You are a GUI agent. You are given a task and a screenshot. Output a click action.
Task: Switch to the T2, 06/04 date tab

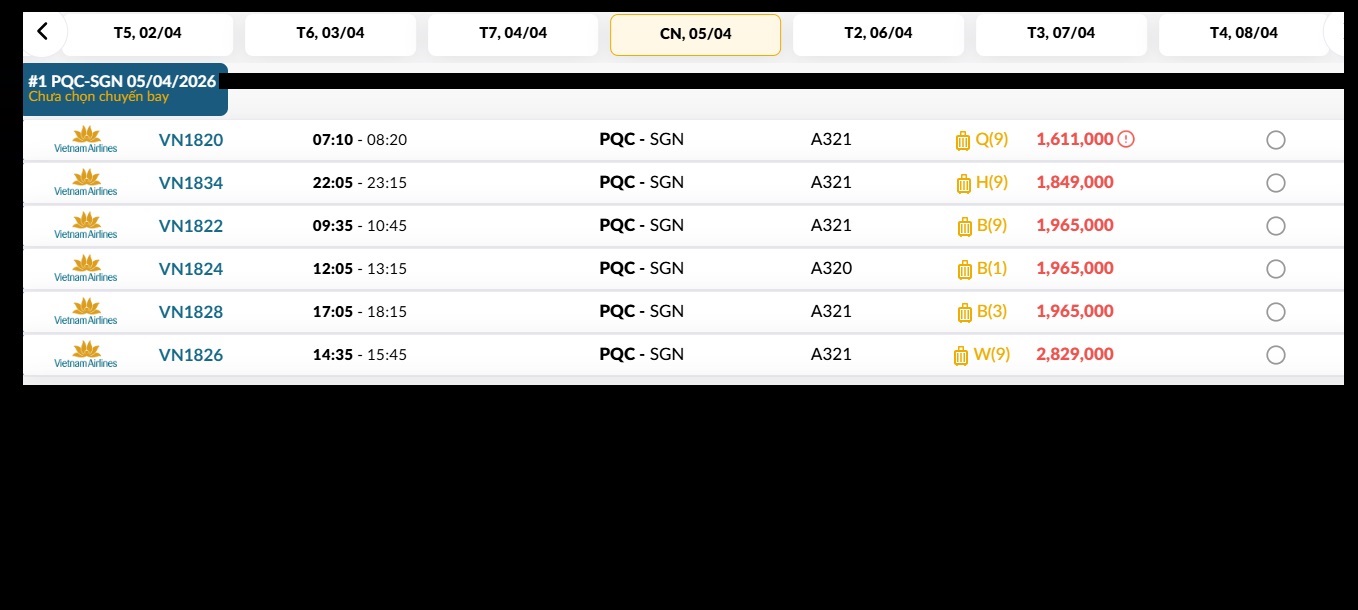[x=878, y=33]
